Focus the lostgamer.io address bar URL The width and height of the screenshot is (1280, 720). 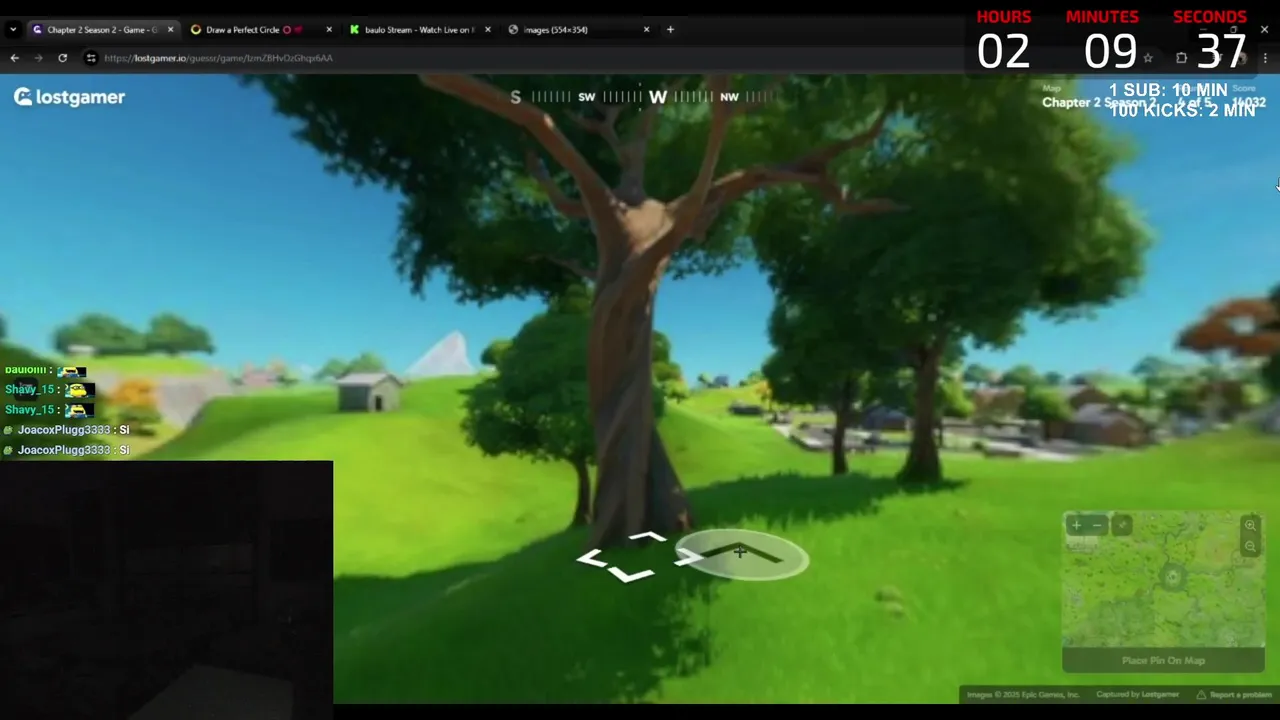(x=218, y=58)
